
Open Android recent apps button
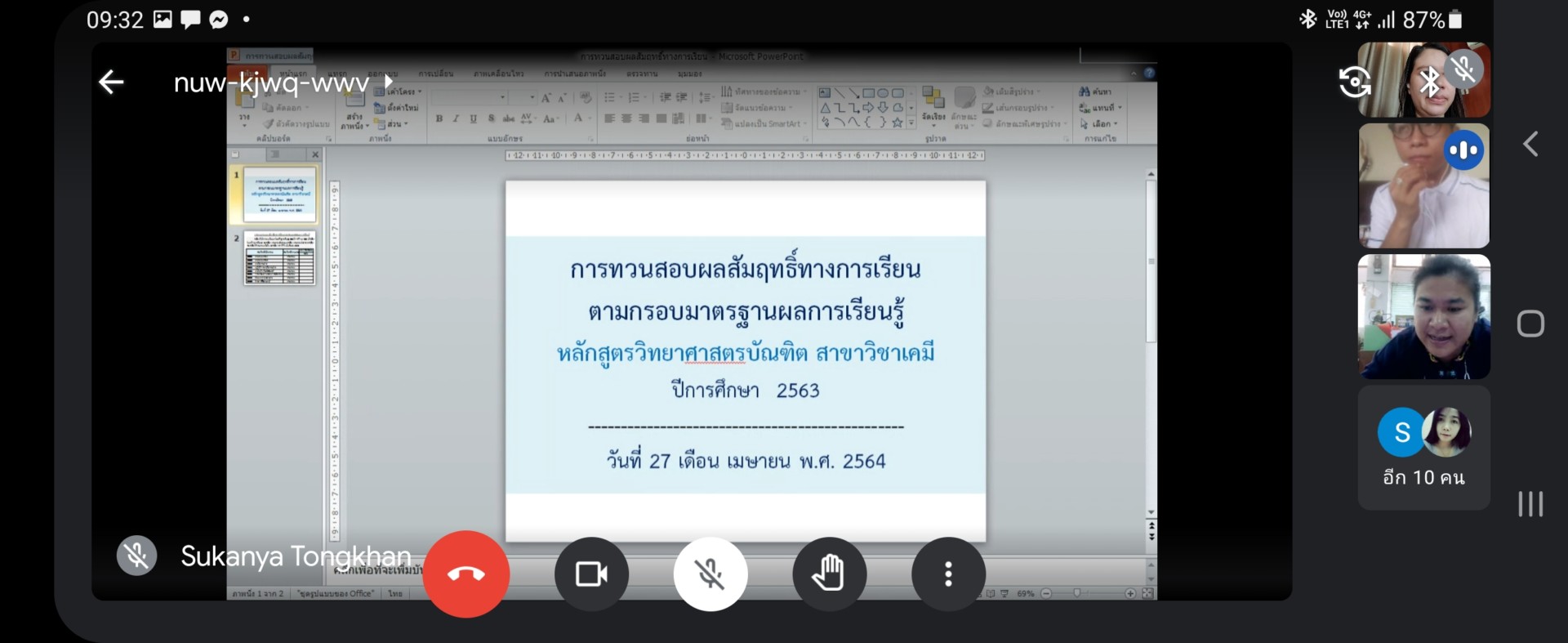[1530, 504]
